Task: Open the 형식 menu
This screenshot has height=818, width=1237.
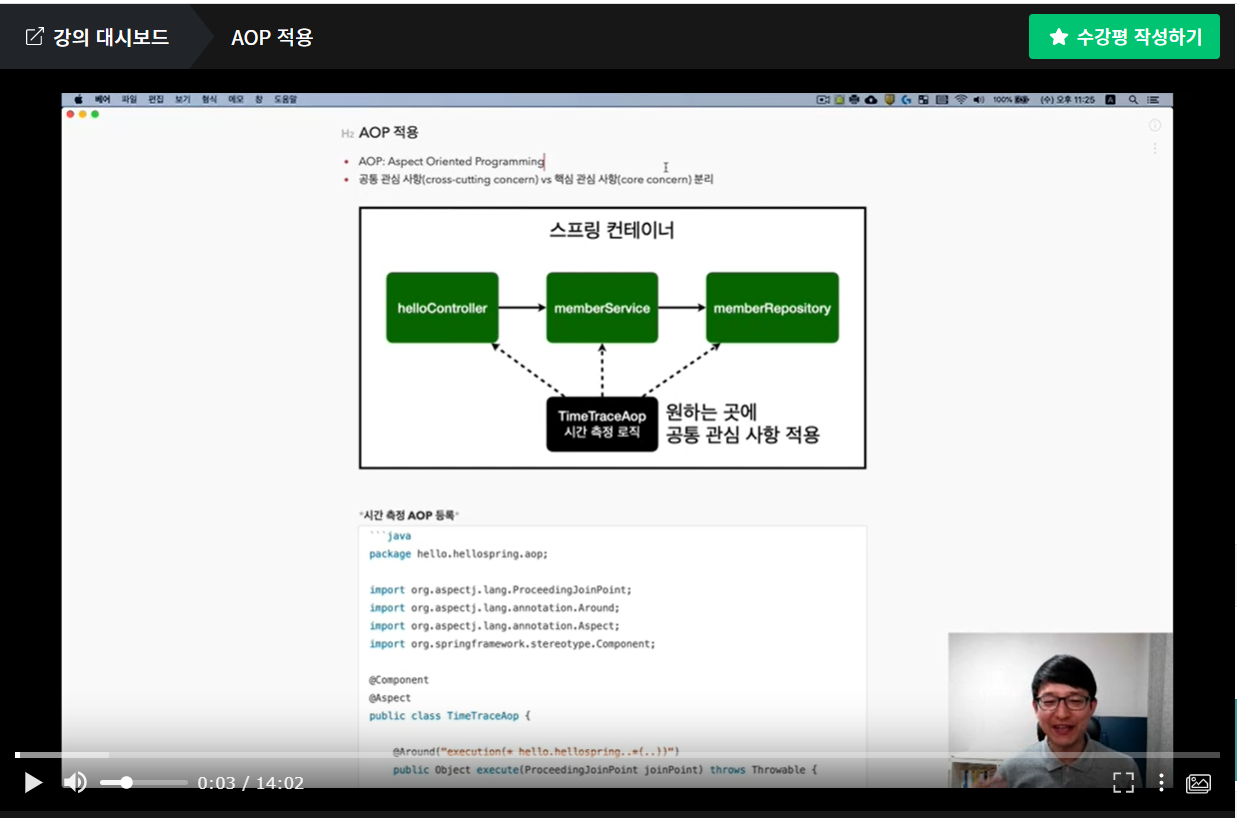Action: click(x=209, y=100)
